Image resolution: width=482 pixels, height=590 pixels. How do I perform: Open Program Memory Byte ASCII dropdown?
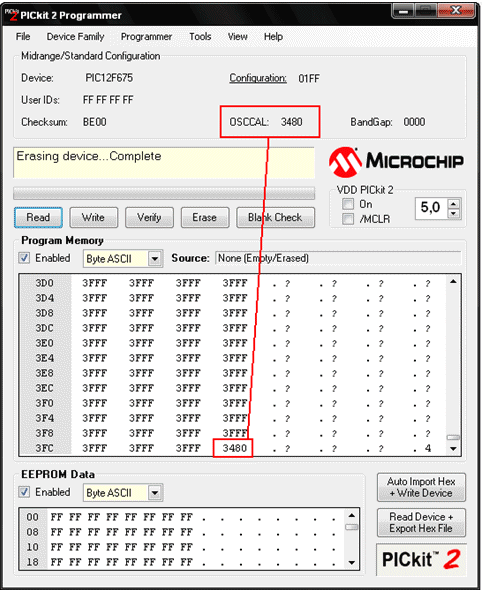point(155,259)
